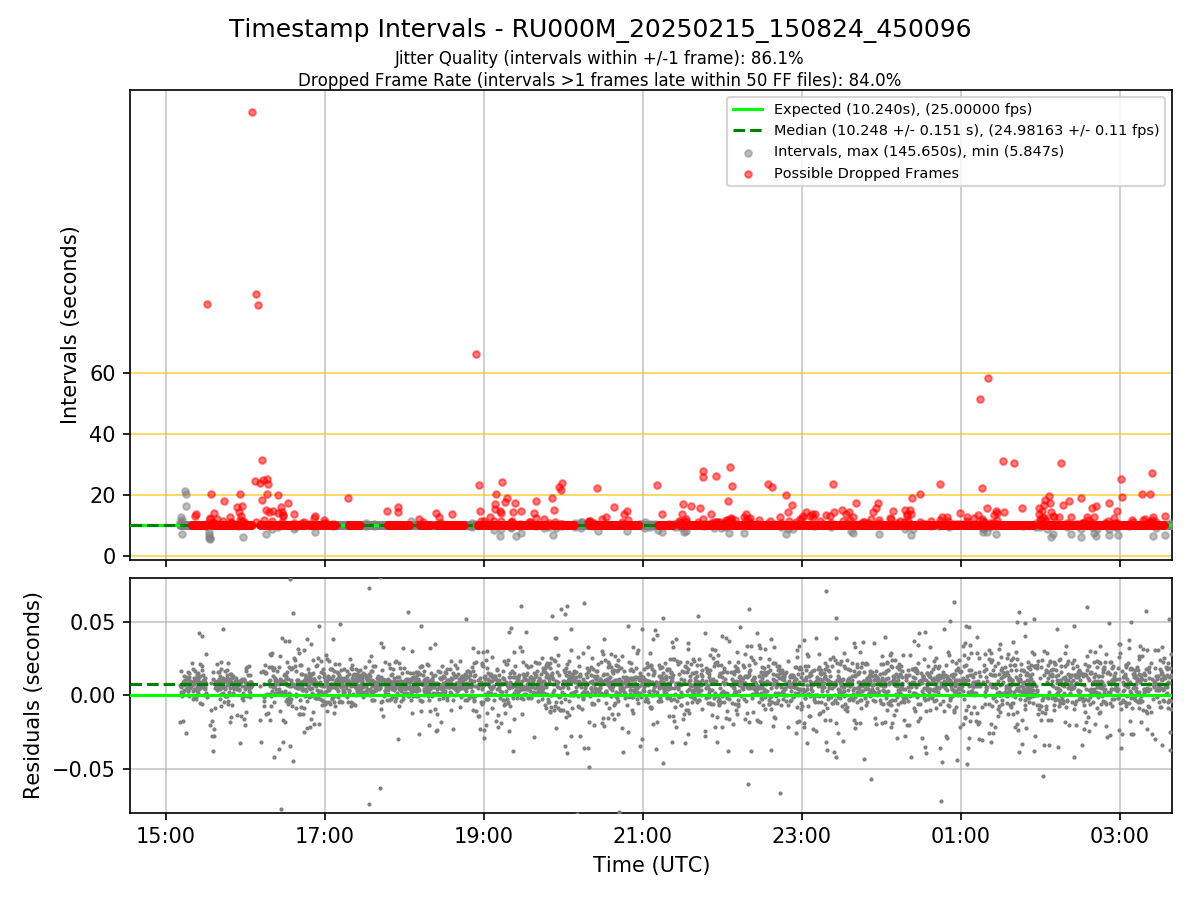Click the red dot marker in the legend

(x=748, y=173)
